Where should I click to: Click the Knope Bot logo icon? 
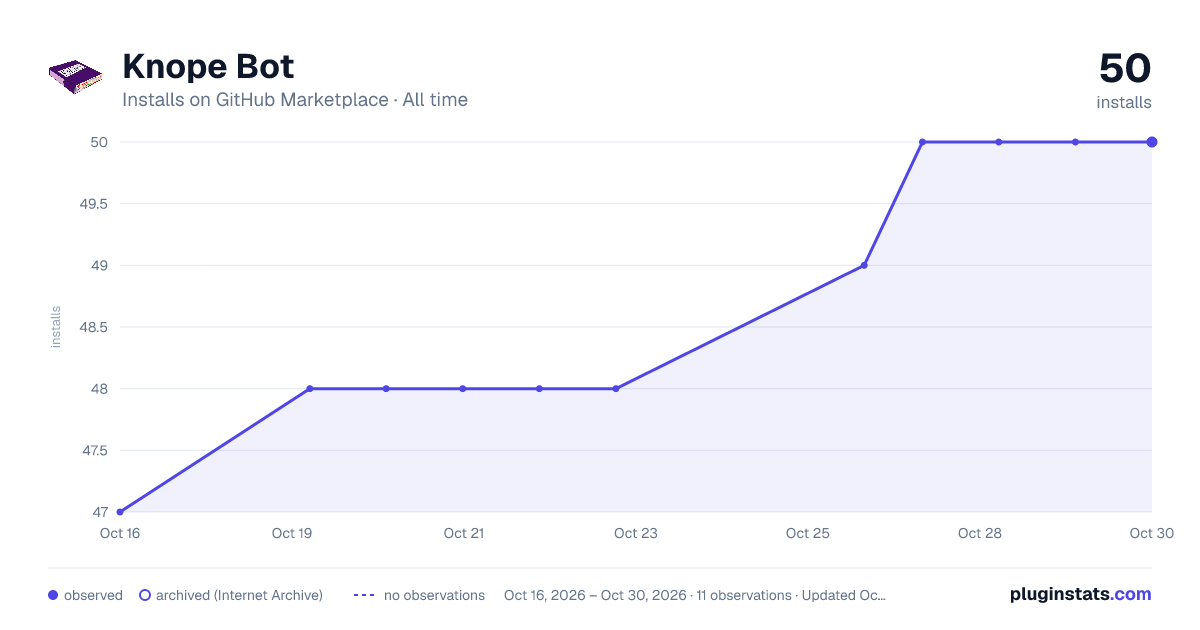76,78
